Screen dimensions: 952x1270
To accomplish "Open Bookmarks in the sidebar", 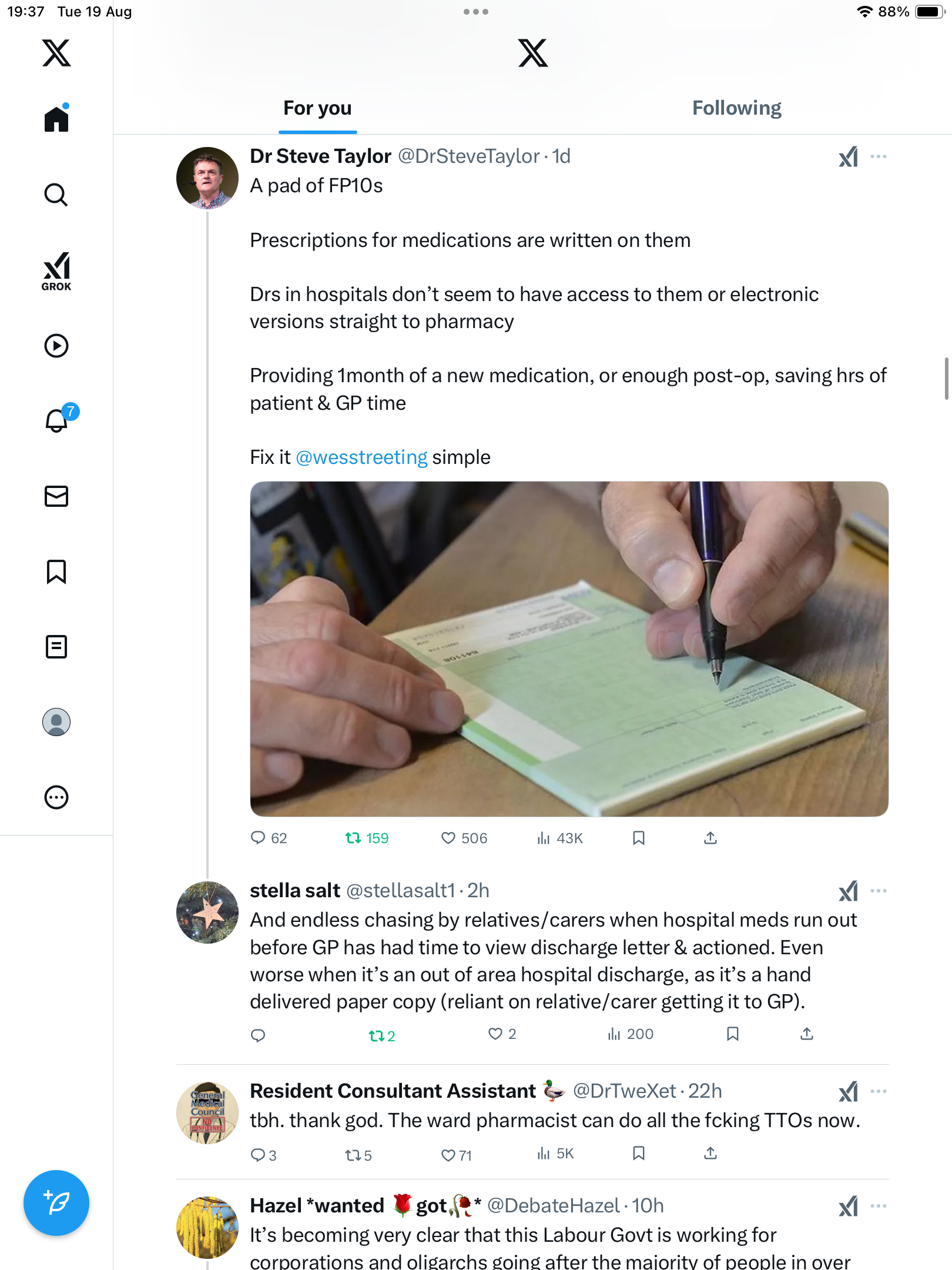I will click(x=56, y=571).
